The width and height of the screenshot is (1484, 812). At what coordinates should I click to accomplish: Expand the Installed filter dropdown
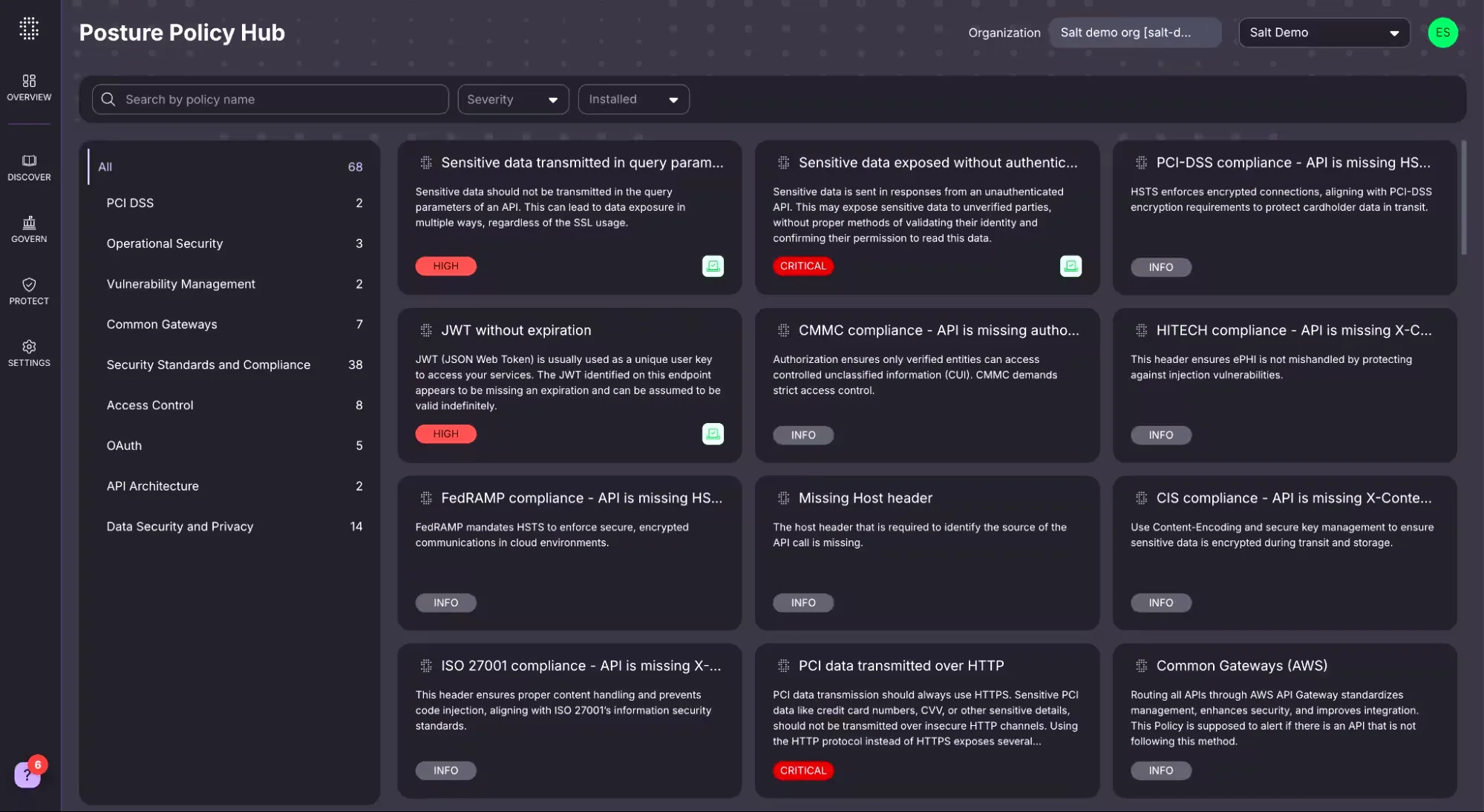click(633, 99)
